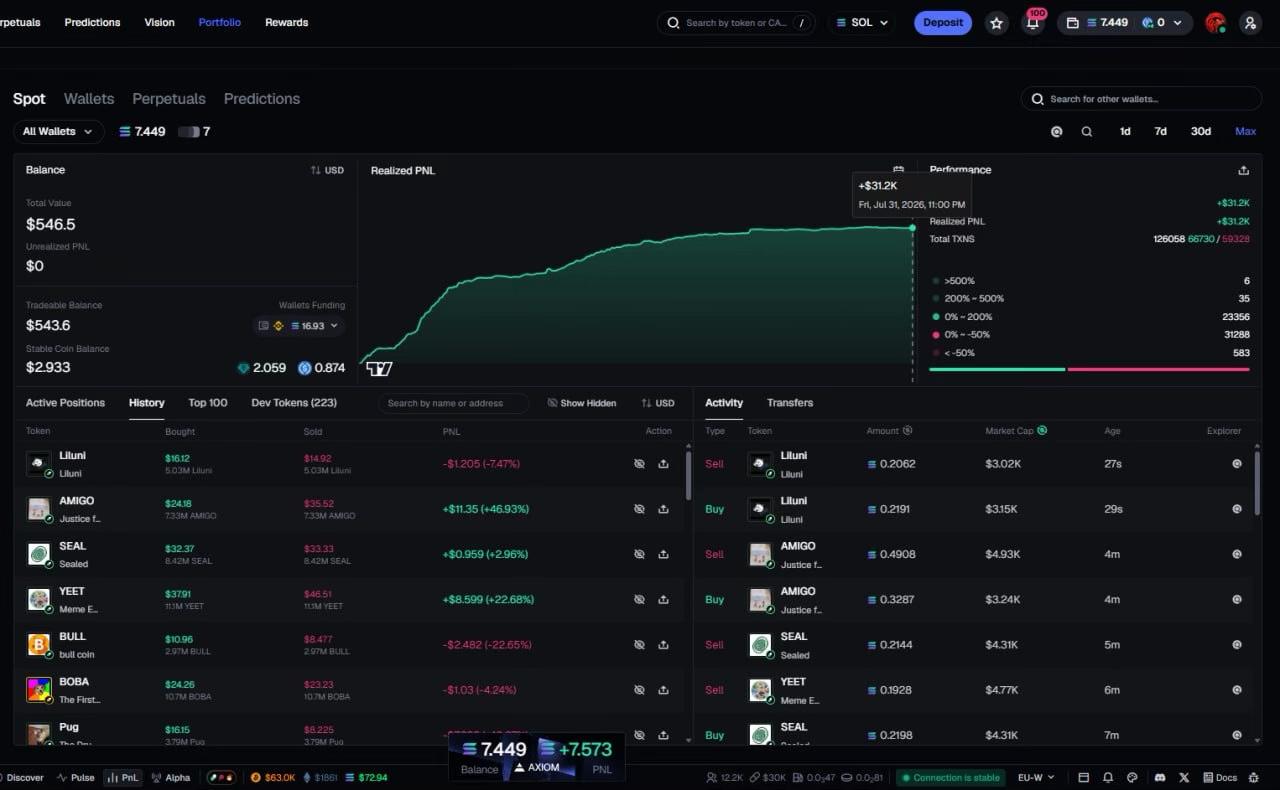Open the Active Positions tab
The image size is (1280, 790).
(x=65, y=403)
